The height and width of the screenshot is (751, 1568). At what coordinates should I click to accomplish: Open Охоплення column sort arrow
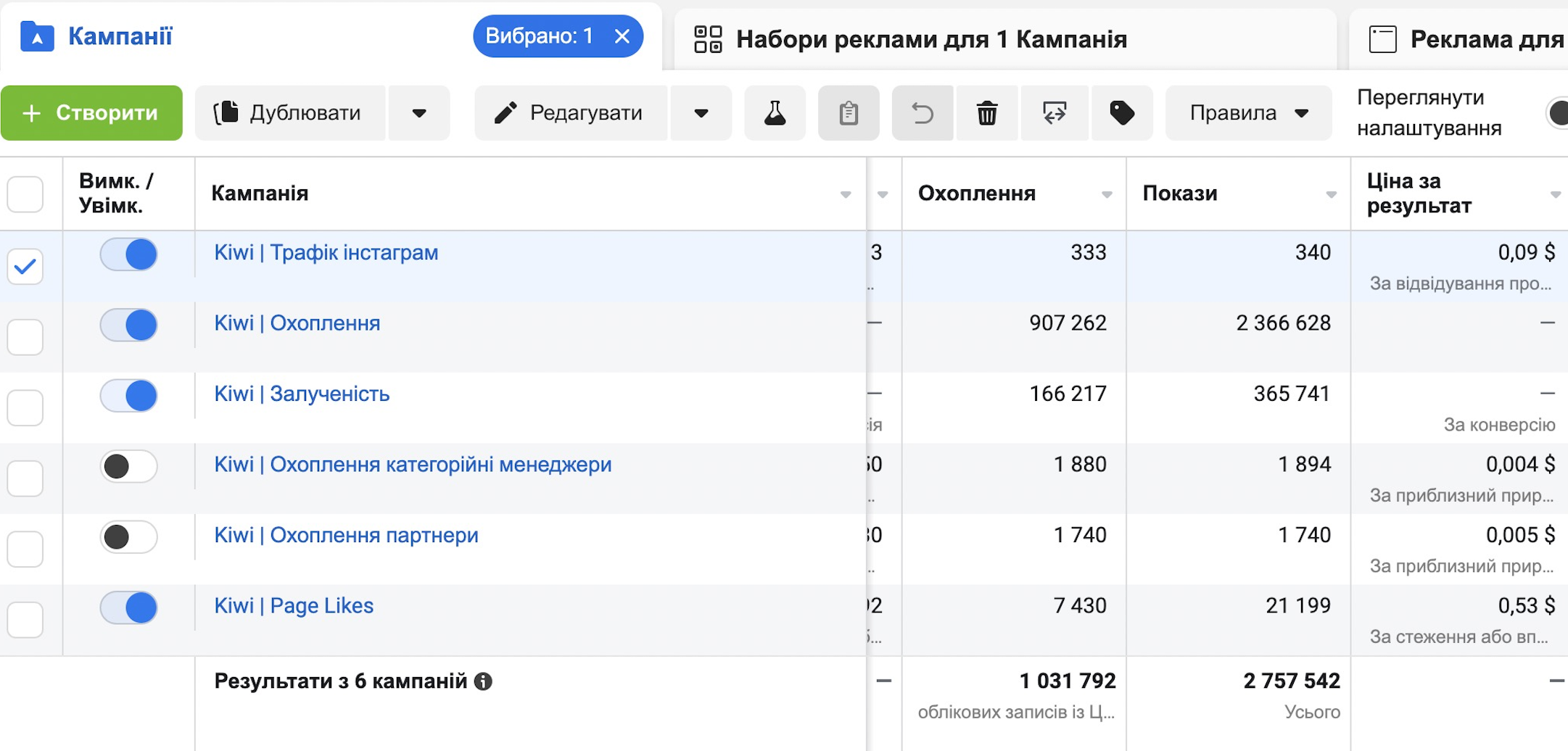click(x=1107, y=195)
